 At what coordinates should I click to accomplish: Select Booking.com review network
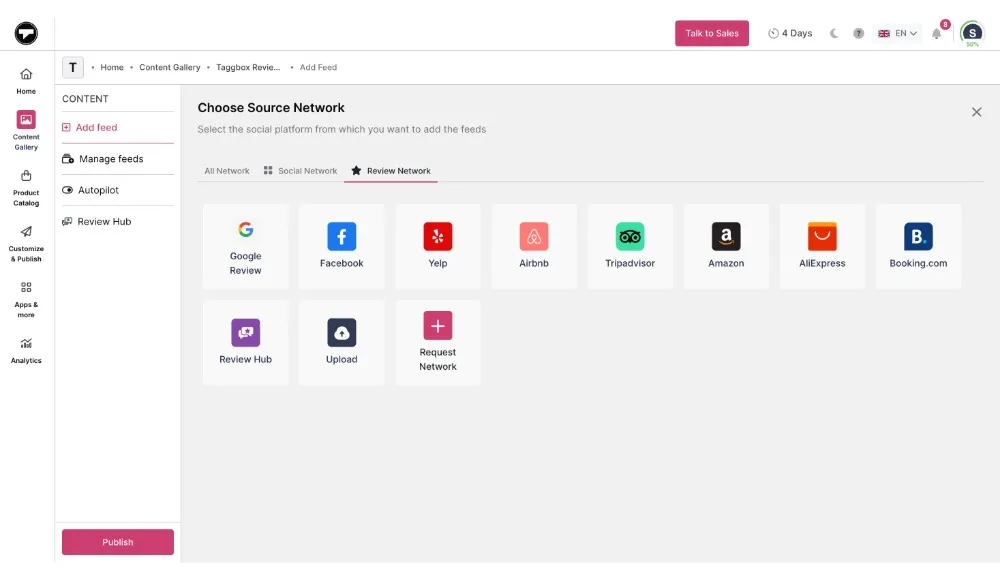(x=918, y=246)
